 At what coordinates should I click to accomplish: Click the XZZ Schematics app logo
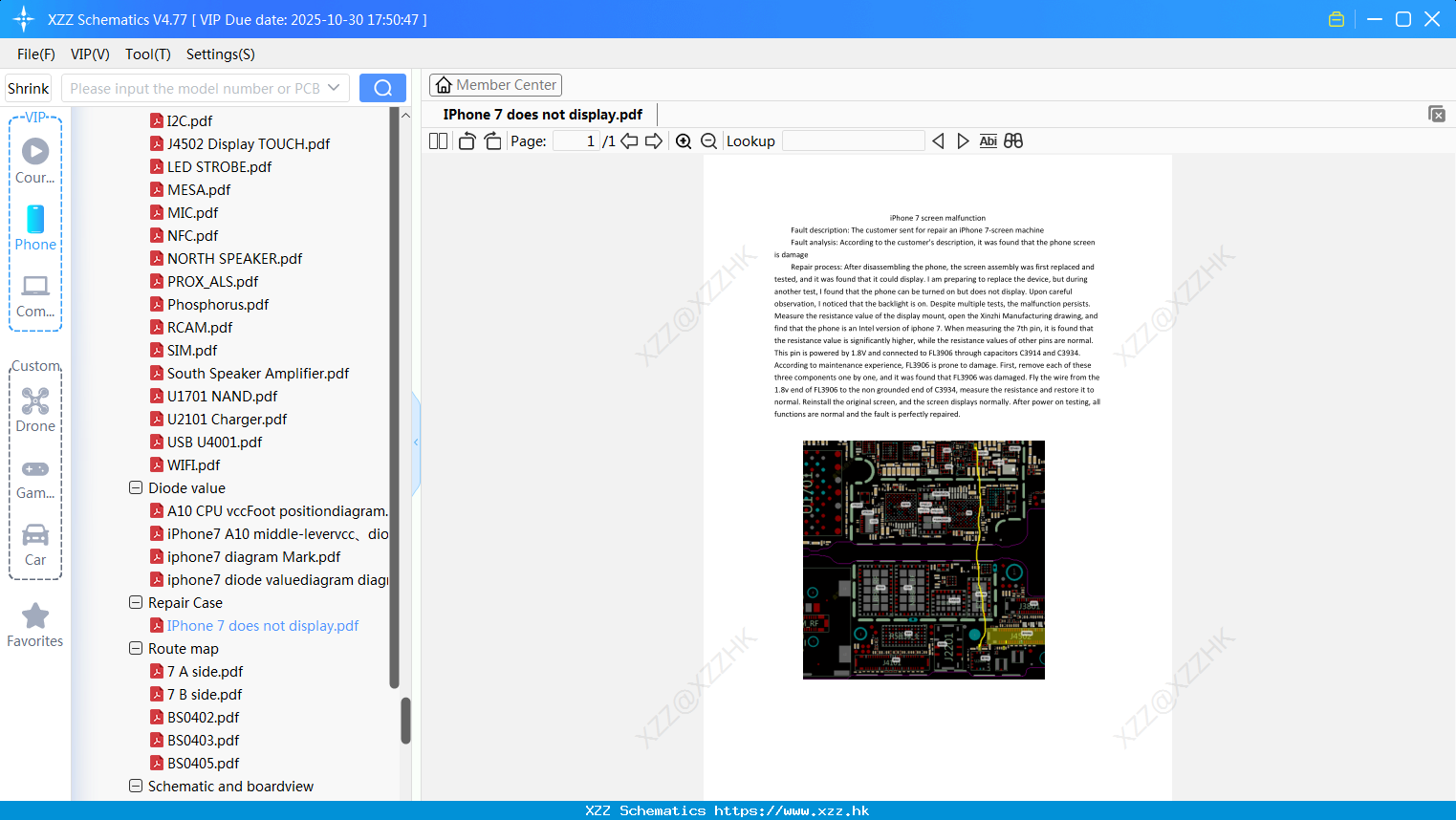coord(24,19)
